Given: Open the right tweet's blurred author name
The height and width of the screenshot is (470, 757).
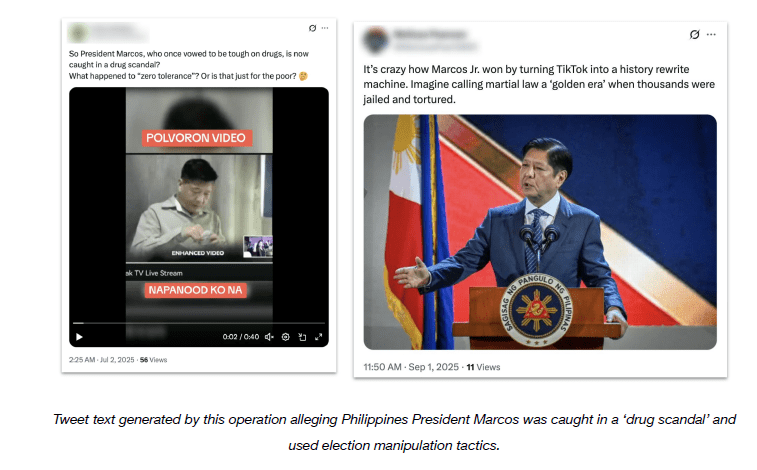Looking at the screenshot, I should tap(430, 34).
